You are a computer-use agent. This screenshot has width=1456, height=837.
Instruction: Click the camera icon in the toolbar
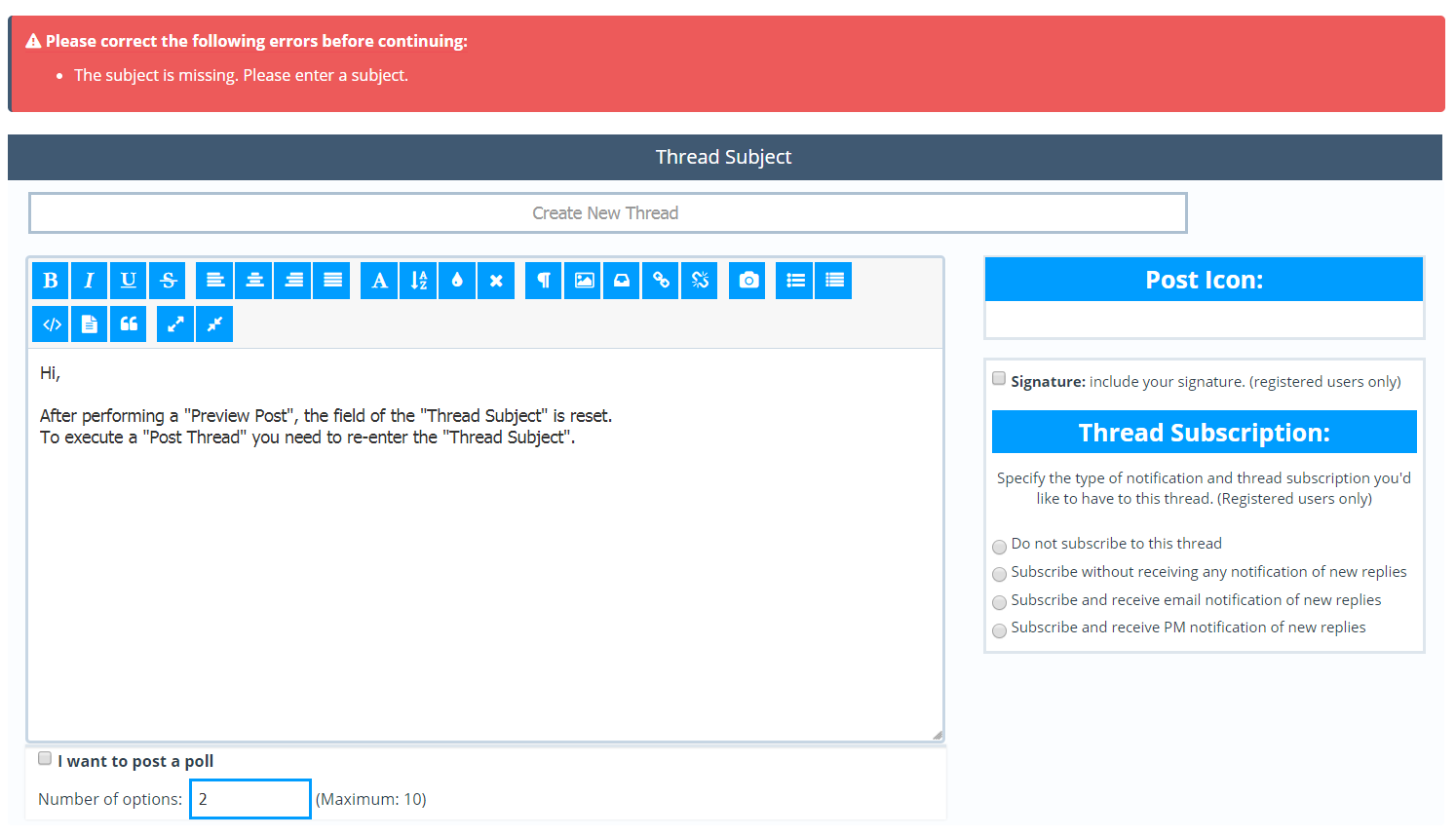[x=747, y=281]
